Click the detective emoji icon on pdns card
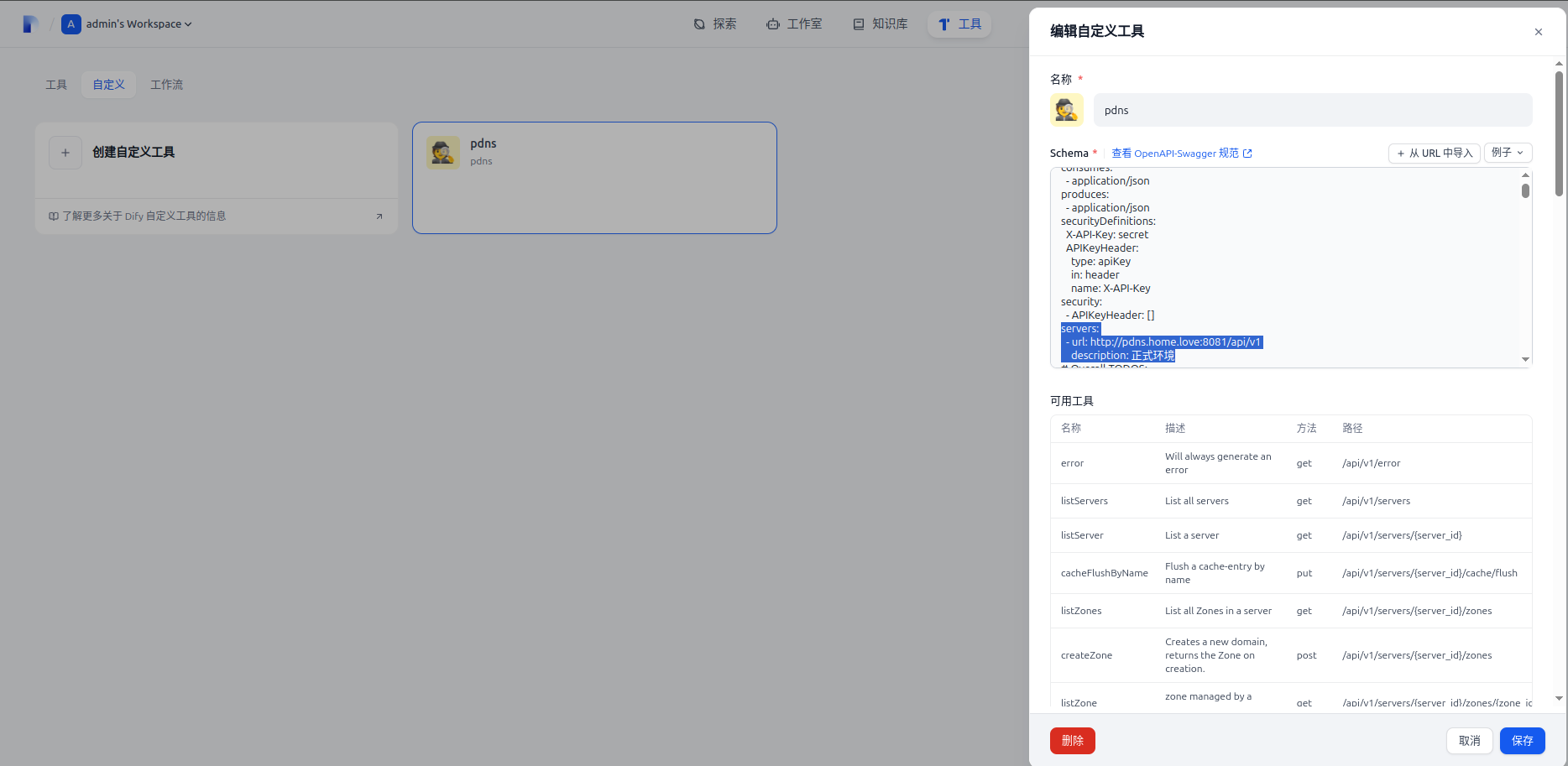This screenshot has width=1568, height=766. (442, 153)
